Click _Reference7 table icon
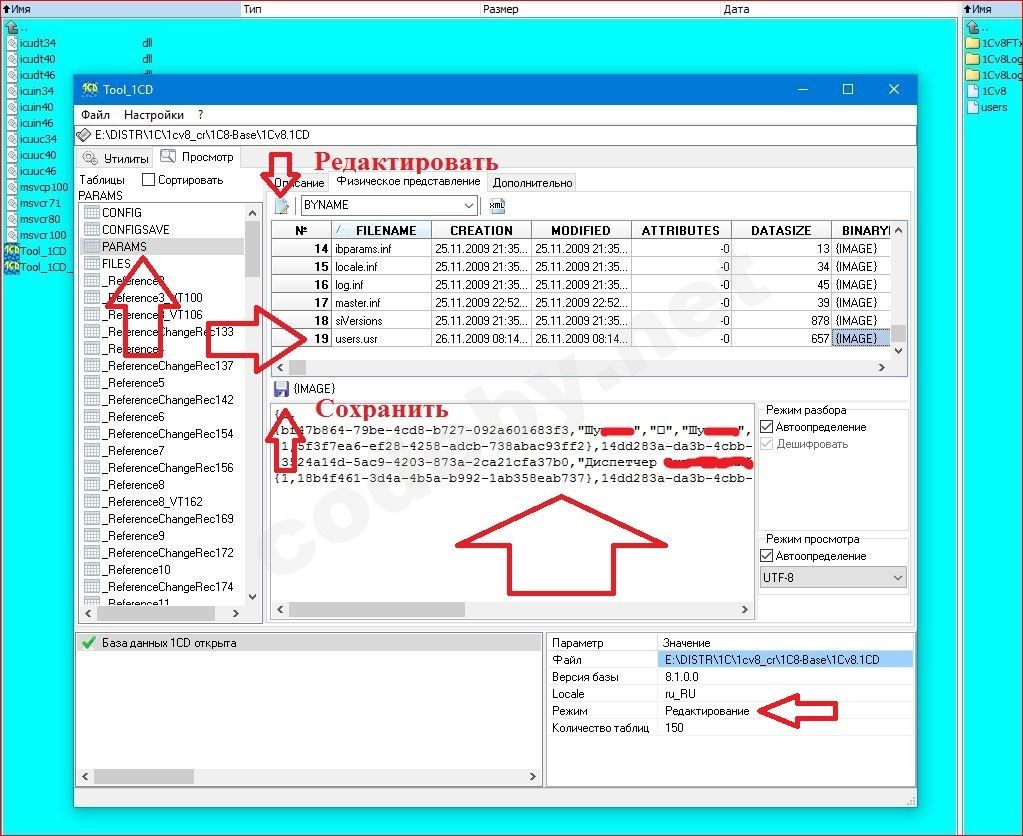This screenshot has width=1023, height=836. coord(91,450)
